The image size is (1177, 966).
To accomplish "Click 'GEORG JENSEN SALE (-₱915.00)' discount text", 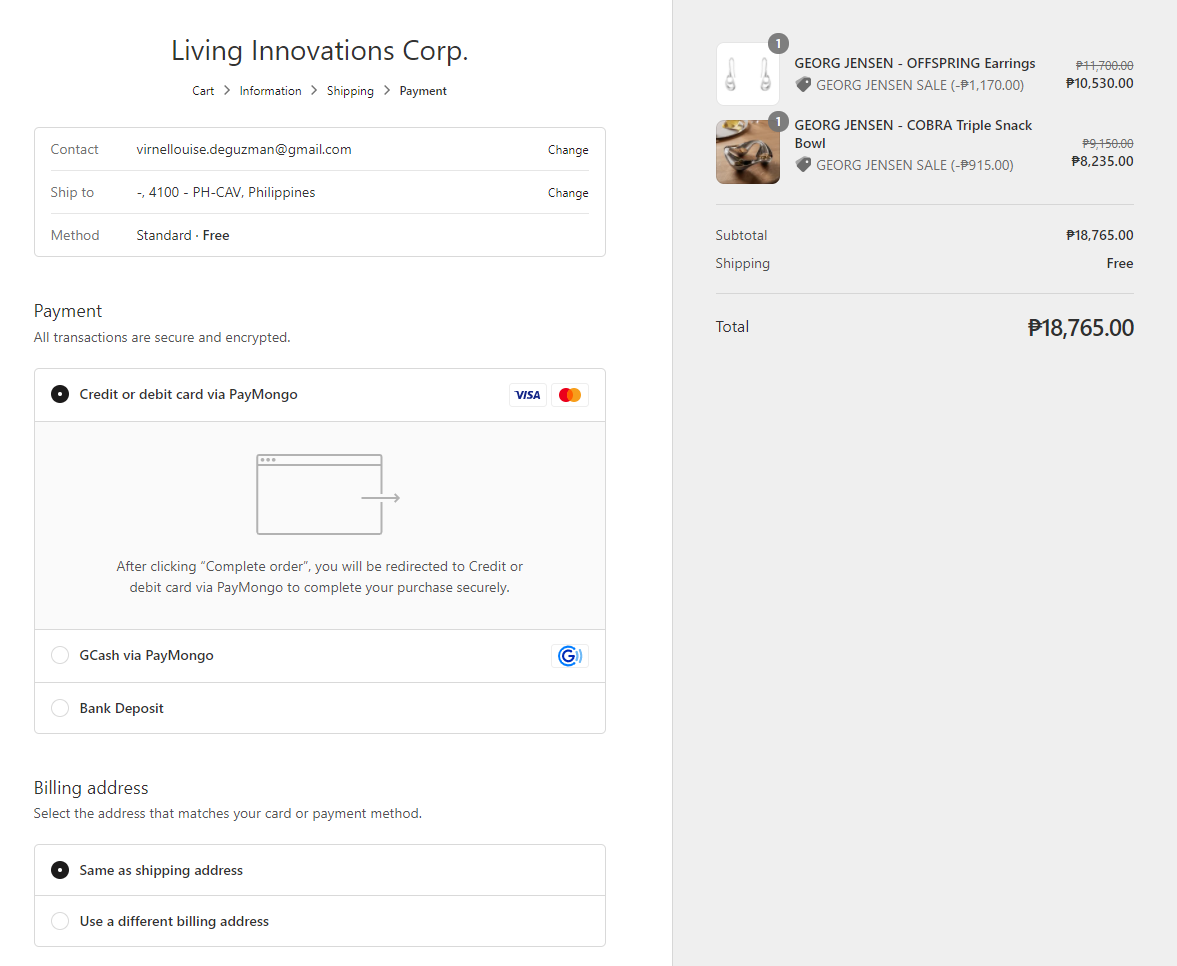I will tap(914, 165).
